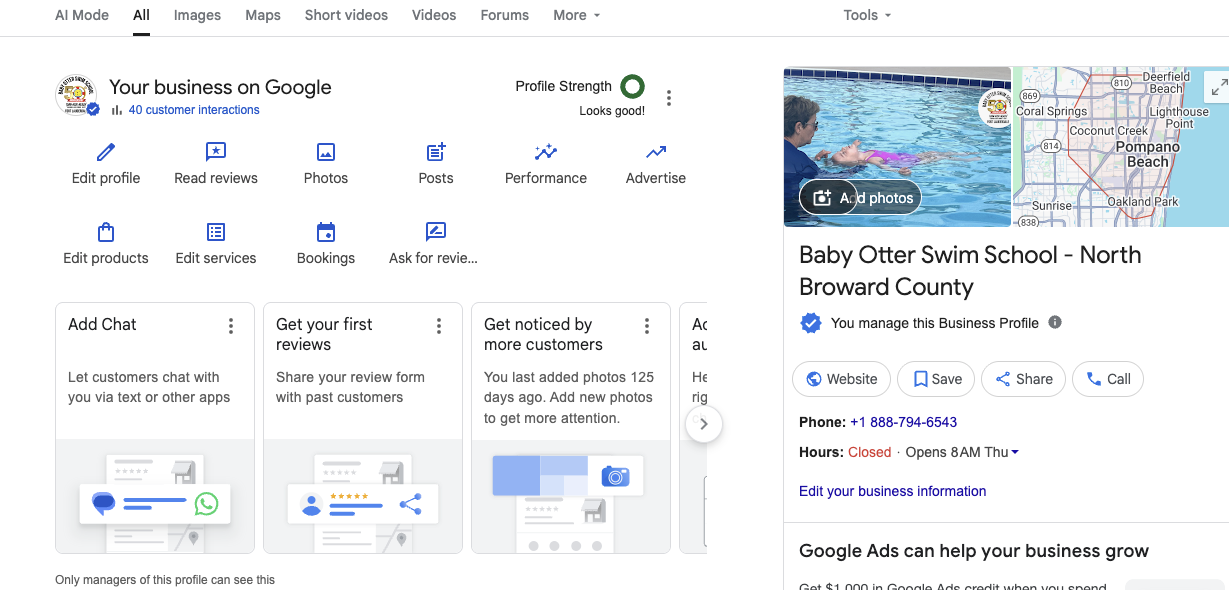Open Edit services shortcut
Viewport: 1229px width, 590px height.
pyautogui.click(x=216, y=244)
